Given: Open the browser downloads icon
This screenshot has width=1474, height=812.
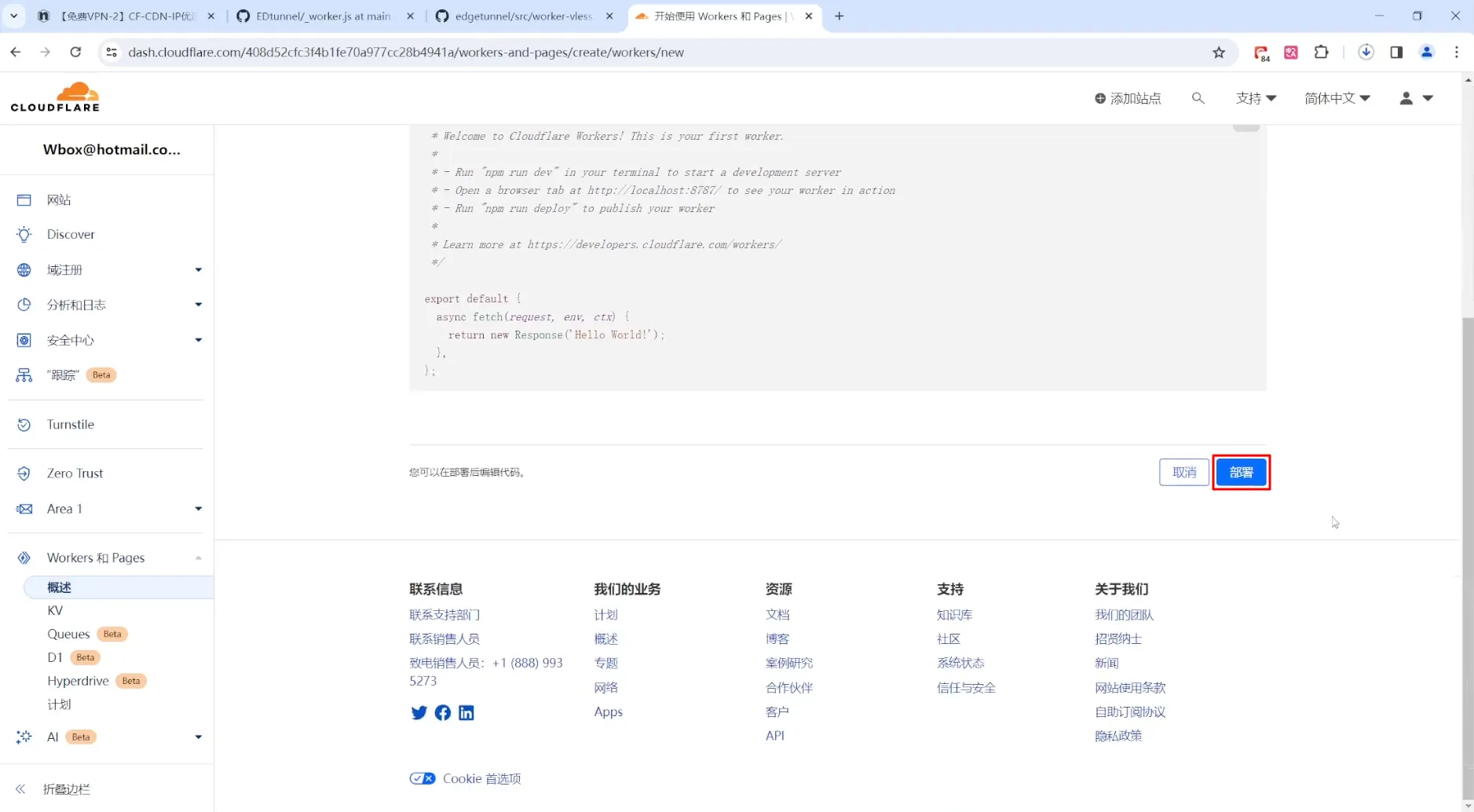Looking at the screenshot, I should [1366, 53].
